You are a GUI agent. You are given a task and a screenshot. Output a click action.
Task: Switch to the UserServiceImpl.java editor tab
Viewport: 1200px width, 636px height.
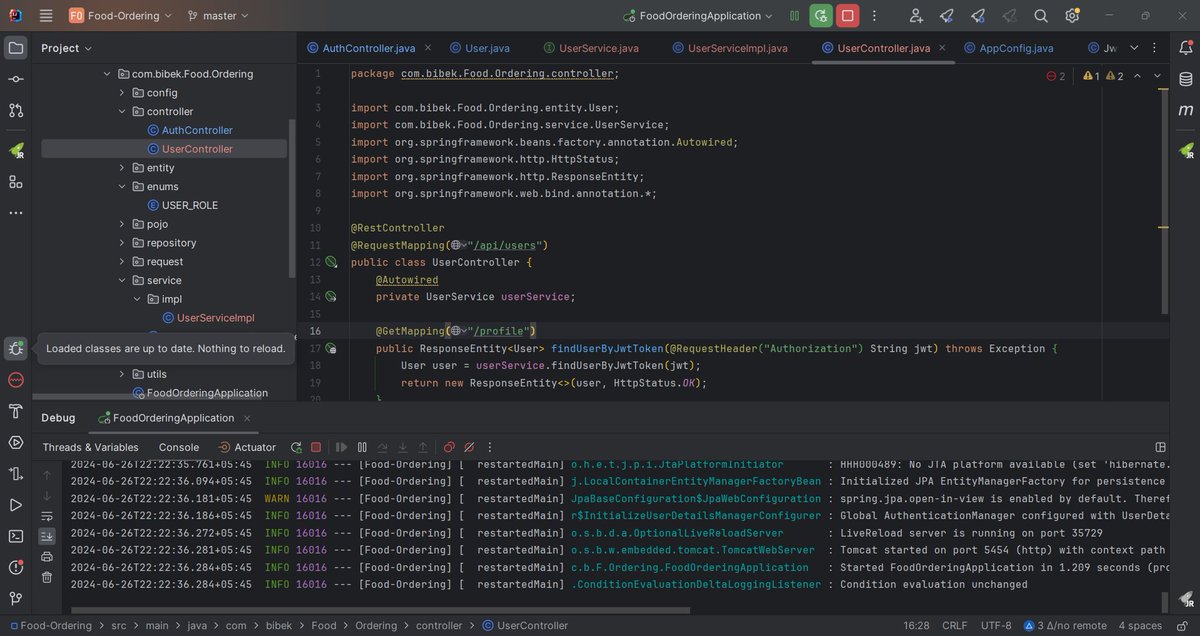tap(730, 48)
